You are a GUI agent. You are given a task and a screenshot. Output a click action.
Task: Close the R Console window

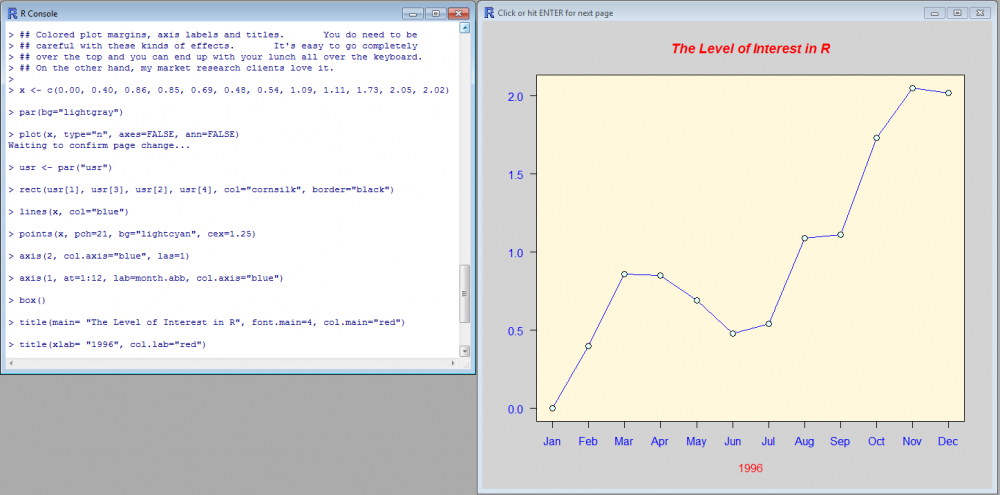[x=458, y=15]
